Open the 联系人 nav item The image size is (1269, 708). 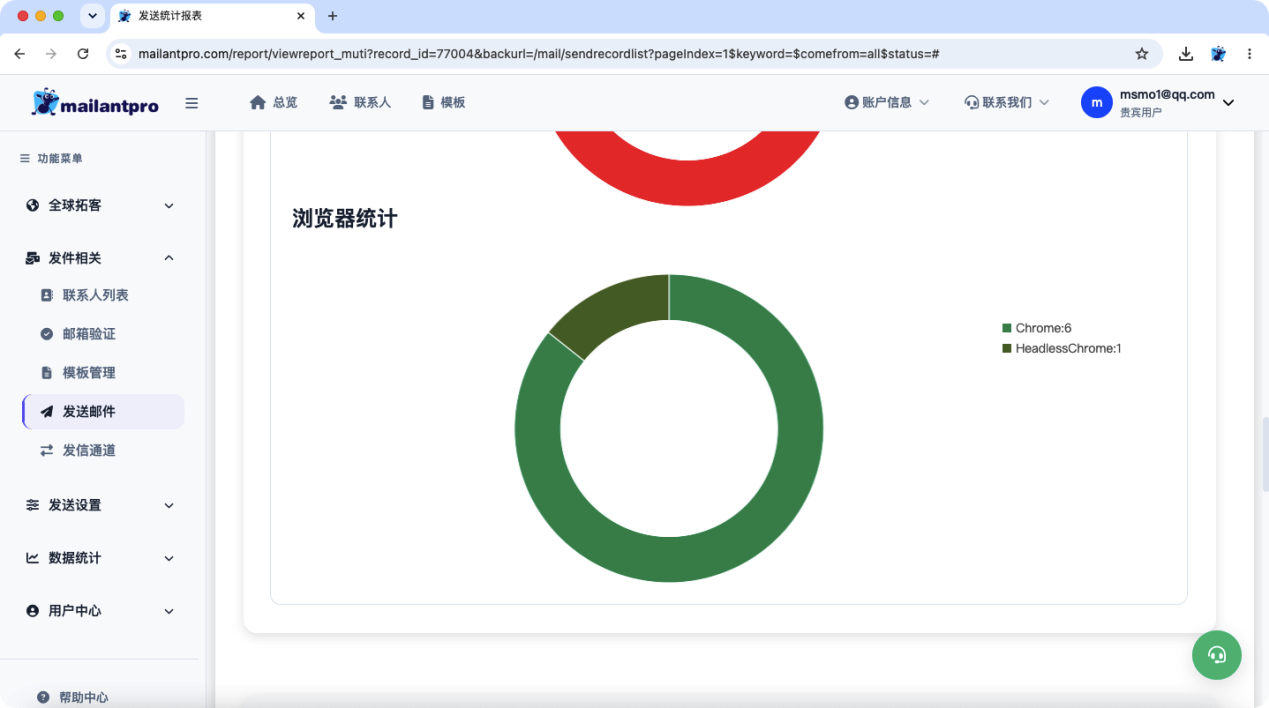(360, 102)
